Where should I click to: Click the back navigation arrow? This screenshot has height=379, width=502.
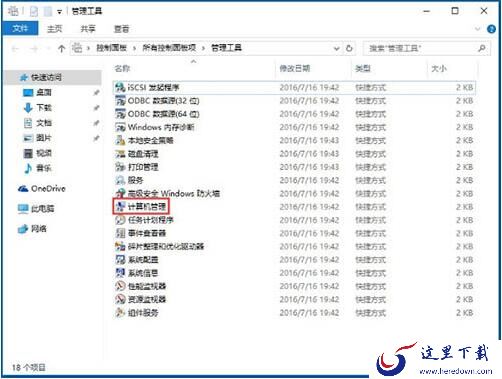click(15, 49)
